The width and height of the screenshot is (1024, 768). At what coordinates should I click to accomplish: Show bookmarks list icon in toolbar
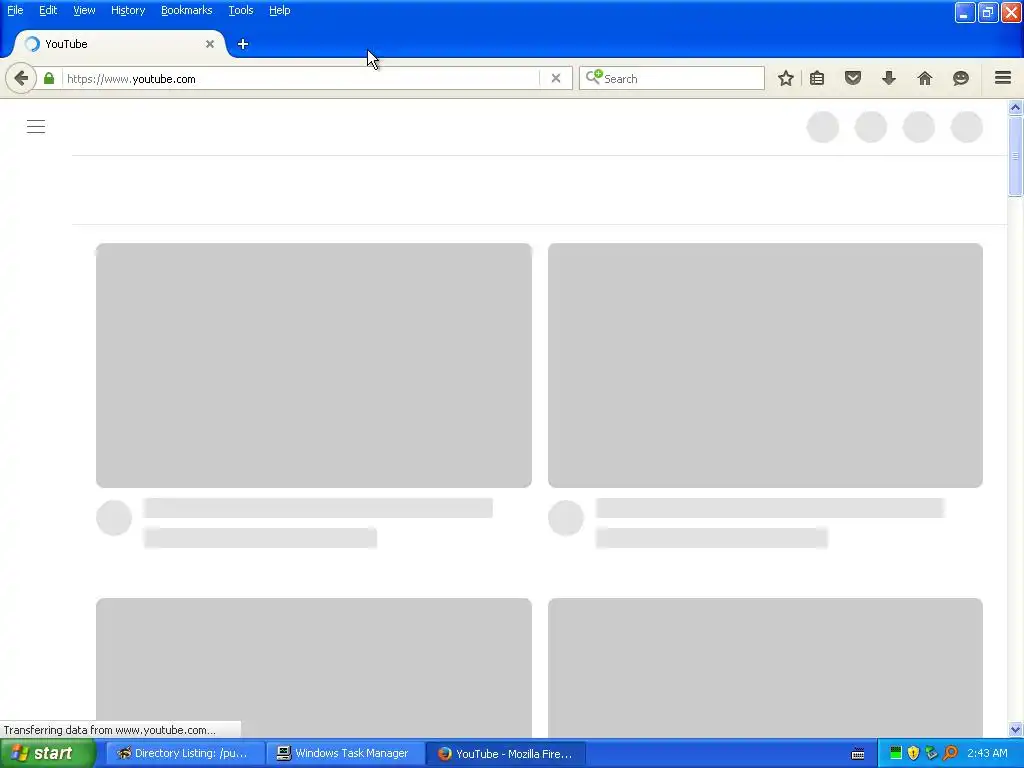(x=817, y=79)
